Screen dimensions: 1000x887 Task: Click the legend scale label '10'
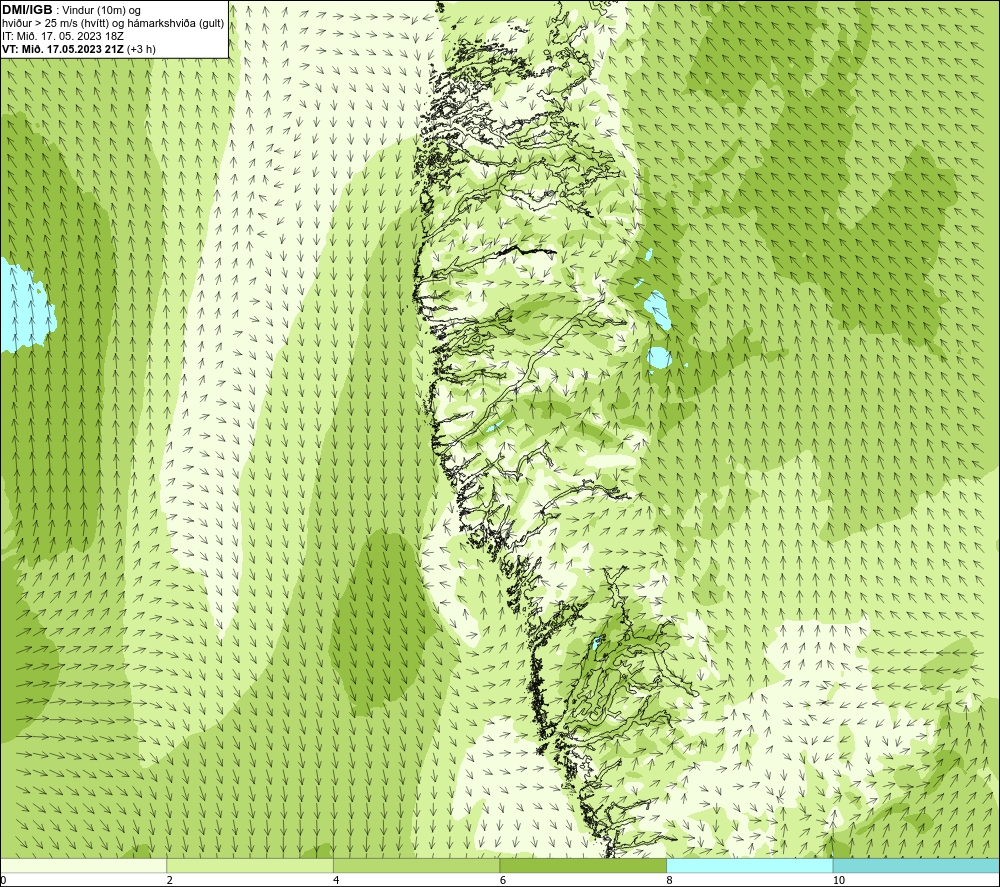click(839, 881)
